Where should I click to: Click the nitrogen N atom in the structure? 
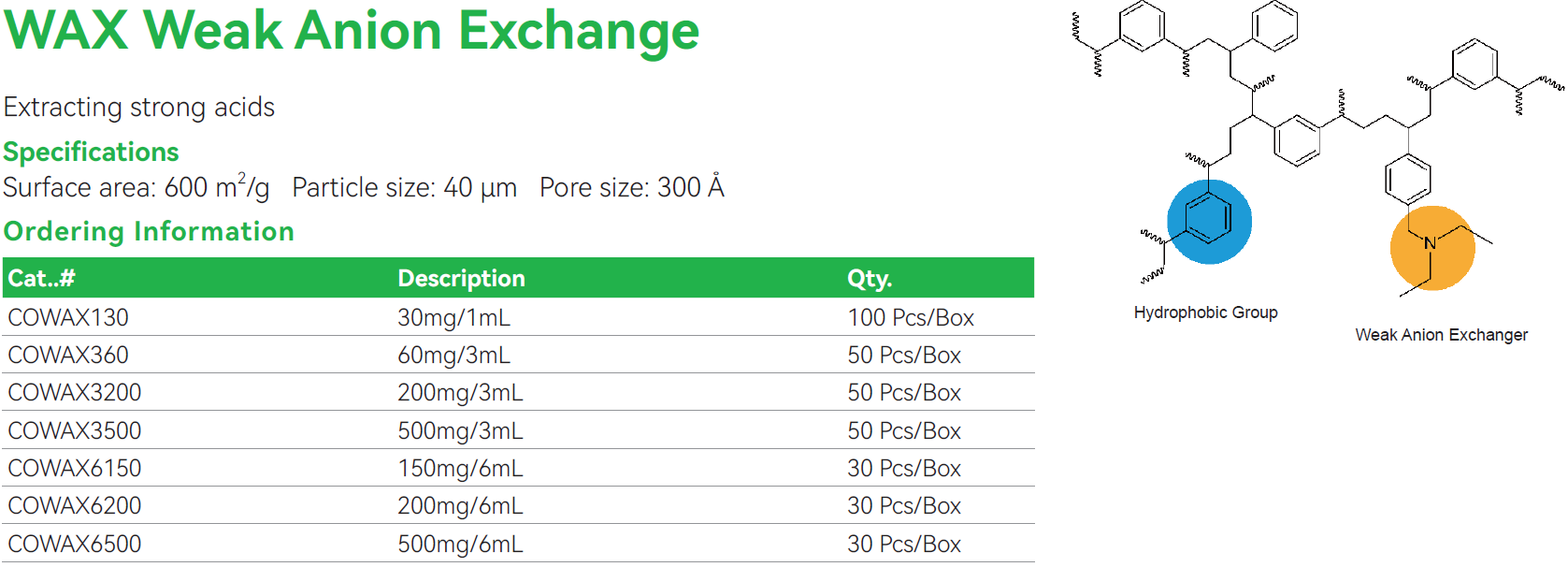pyautogui.click(x=1430, y=243)
